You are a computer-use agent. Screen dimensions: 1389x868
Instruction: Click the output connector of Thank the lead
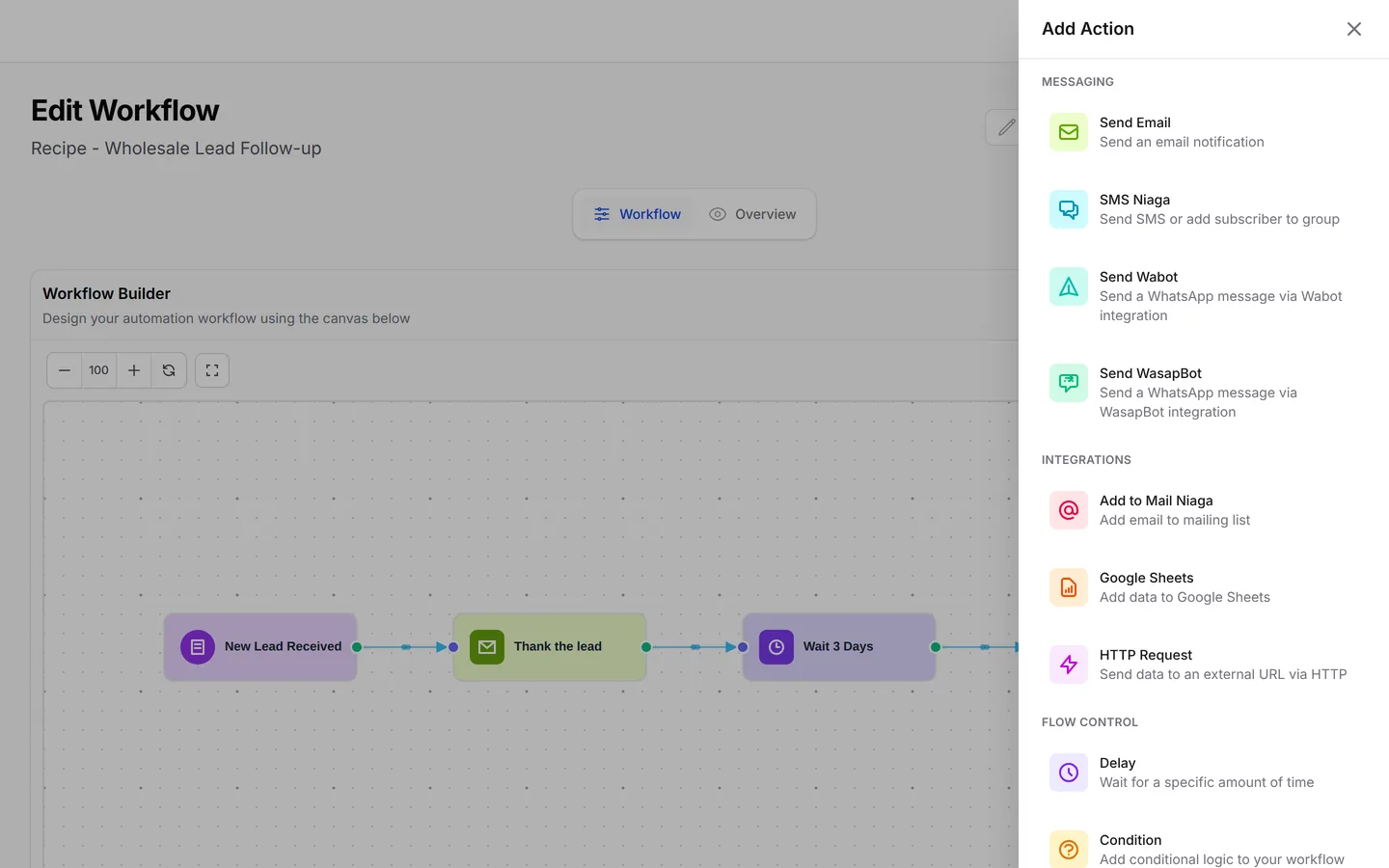tap(646, 647)
